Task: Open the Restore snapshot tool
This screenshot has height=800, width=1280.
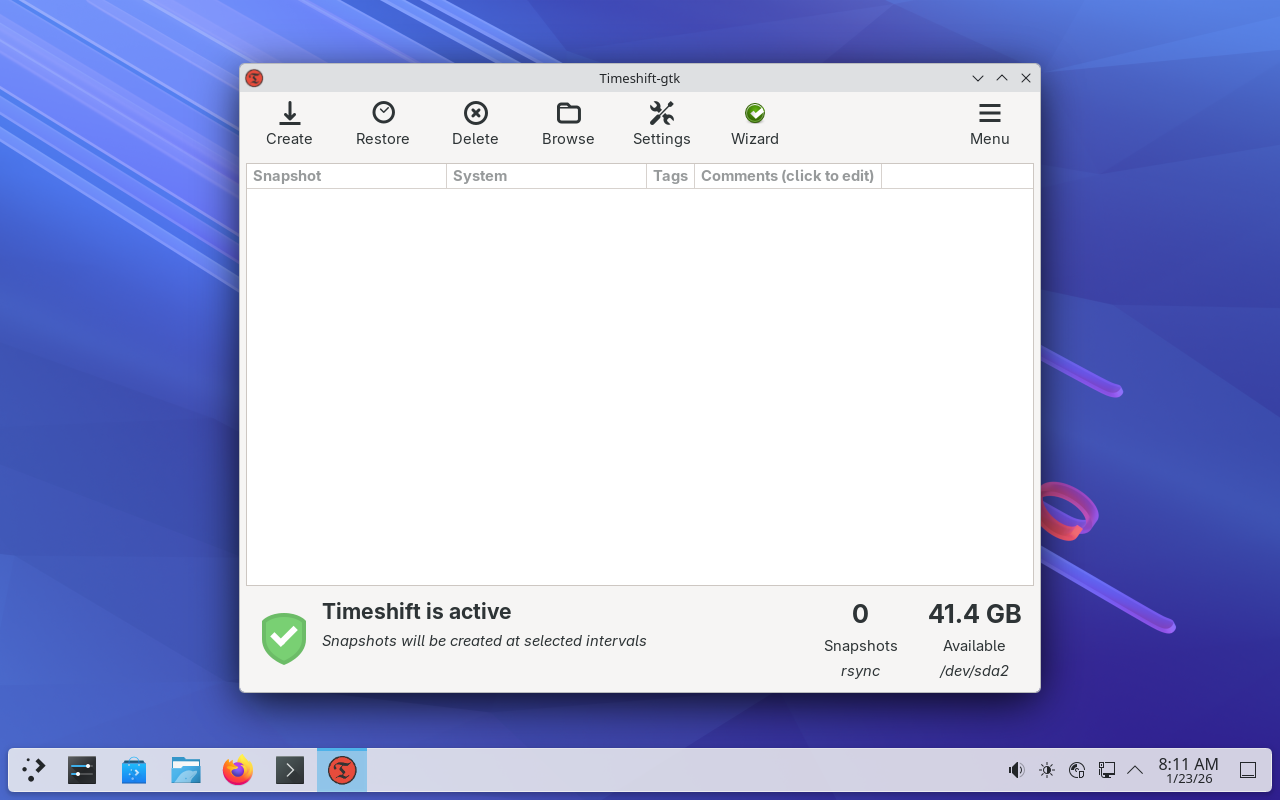Action: [383, 124]
